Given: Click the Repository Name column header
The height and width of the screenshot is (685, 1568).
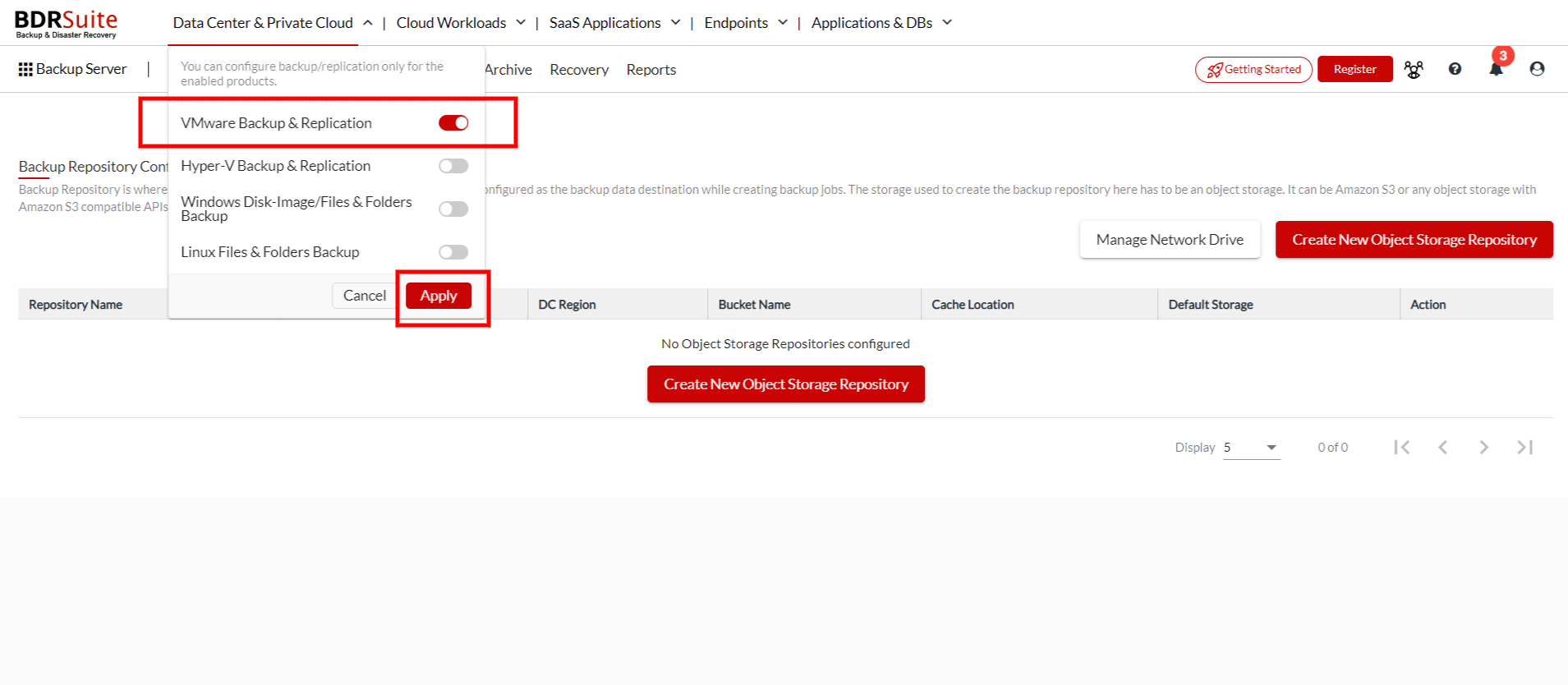Looking at the screenshot, I should pos(76,305).
